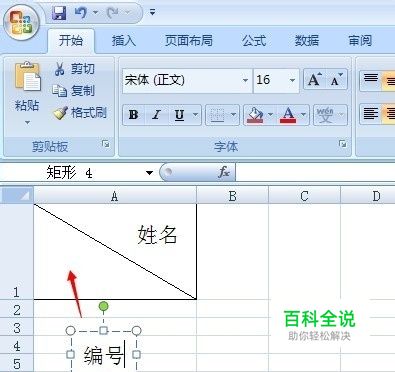The image size is (395, 372).
Task: Click the top-left corner handle of the text box
Action: [x=70, y=330]
